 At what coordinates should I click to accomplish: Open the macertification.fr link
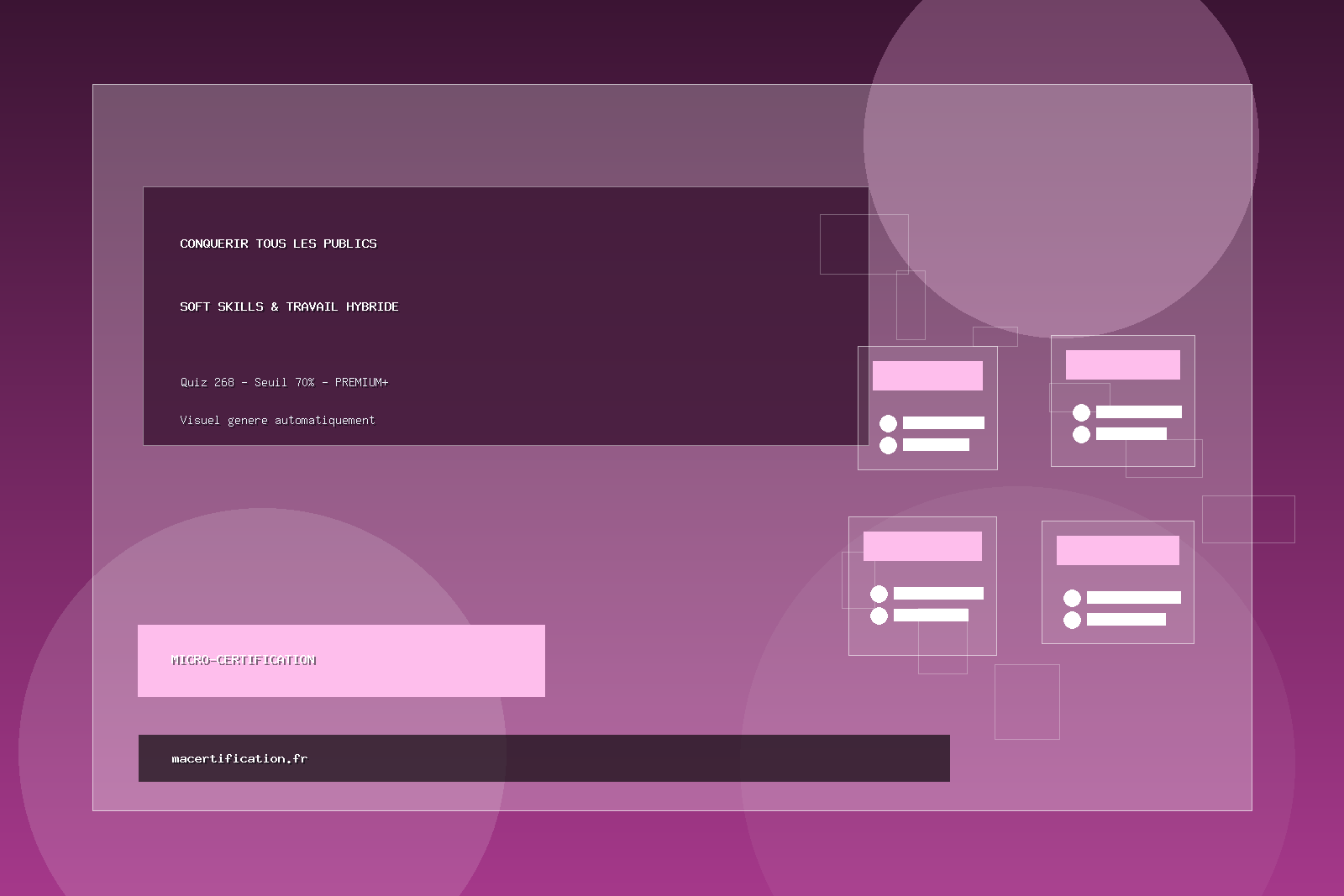(x=239, y=758)
